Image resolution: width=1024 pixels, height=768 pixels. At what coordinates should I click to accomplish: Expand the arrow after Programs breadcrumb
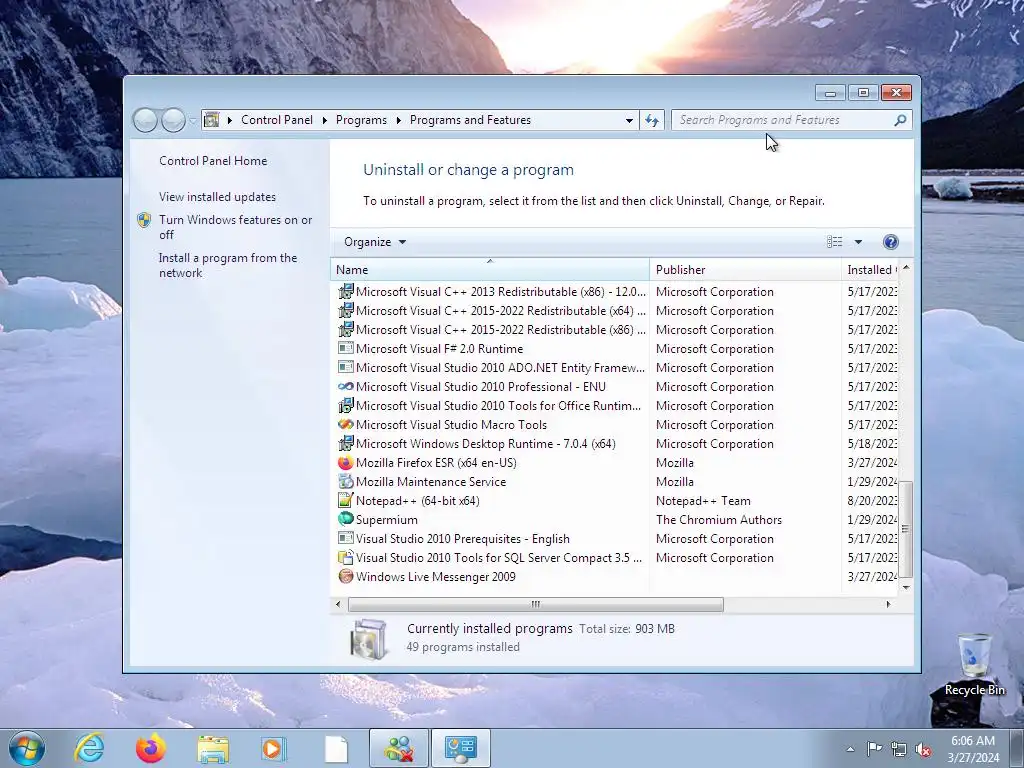398,120
